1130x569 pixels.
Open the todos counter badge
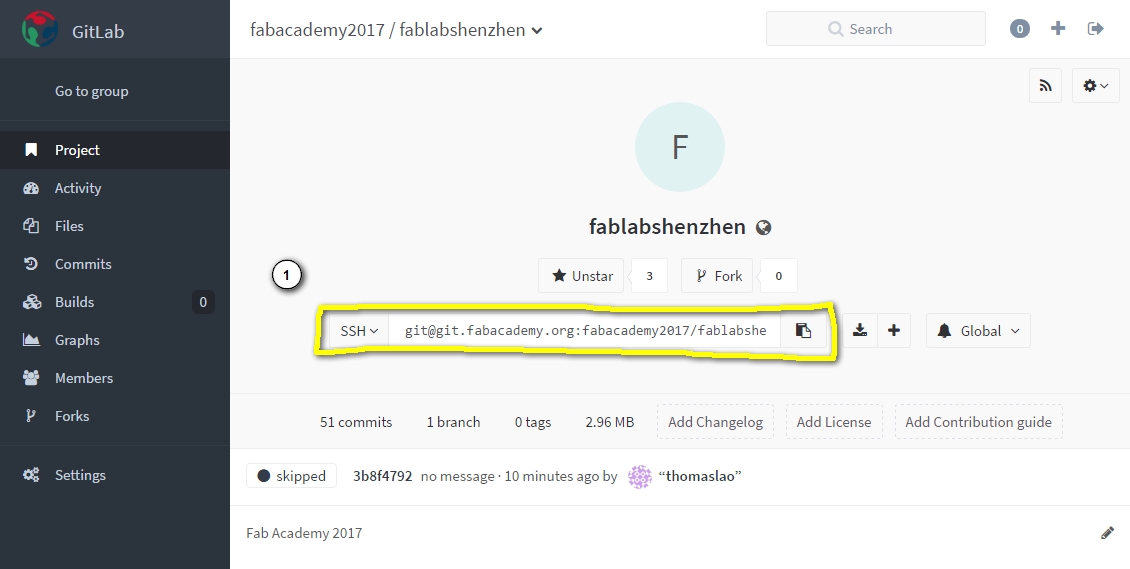[1019, 29]
